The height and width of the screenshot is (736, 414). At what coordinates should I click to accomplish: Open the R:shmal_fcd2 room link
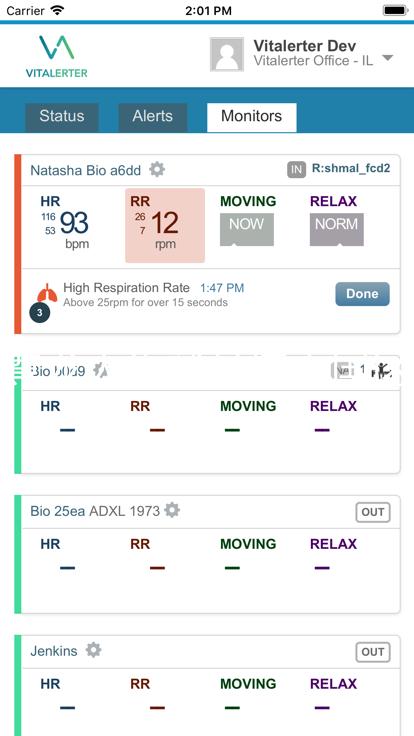point(351,169)
